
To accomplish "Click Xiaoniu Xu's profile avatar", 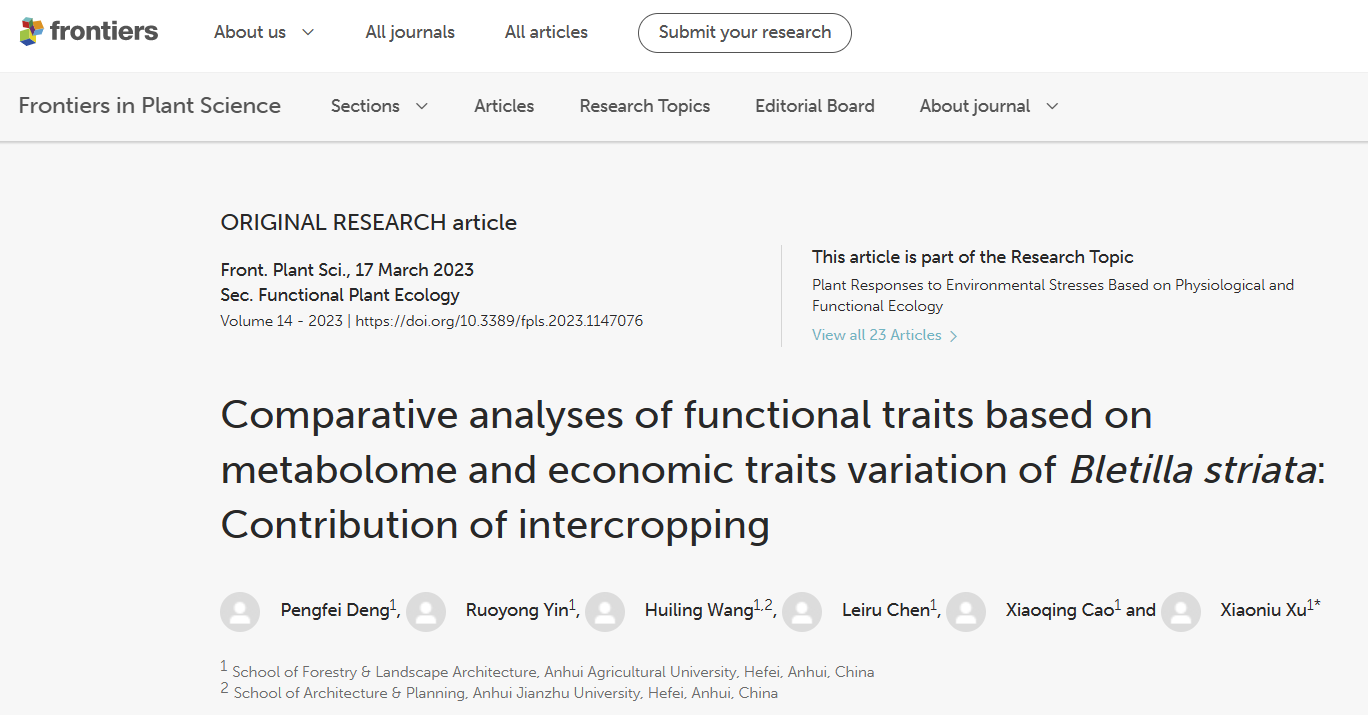I will 1181,611.
